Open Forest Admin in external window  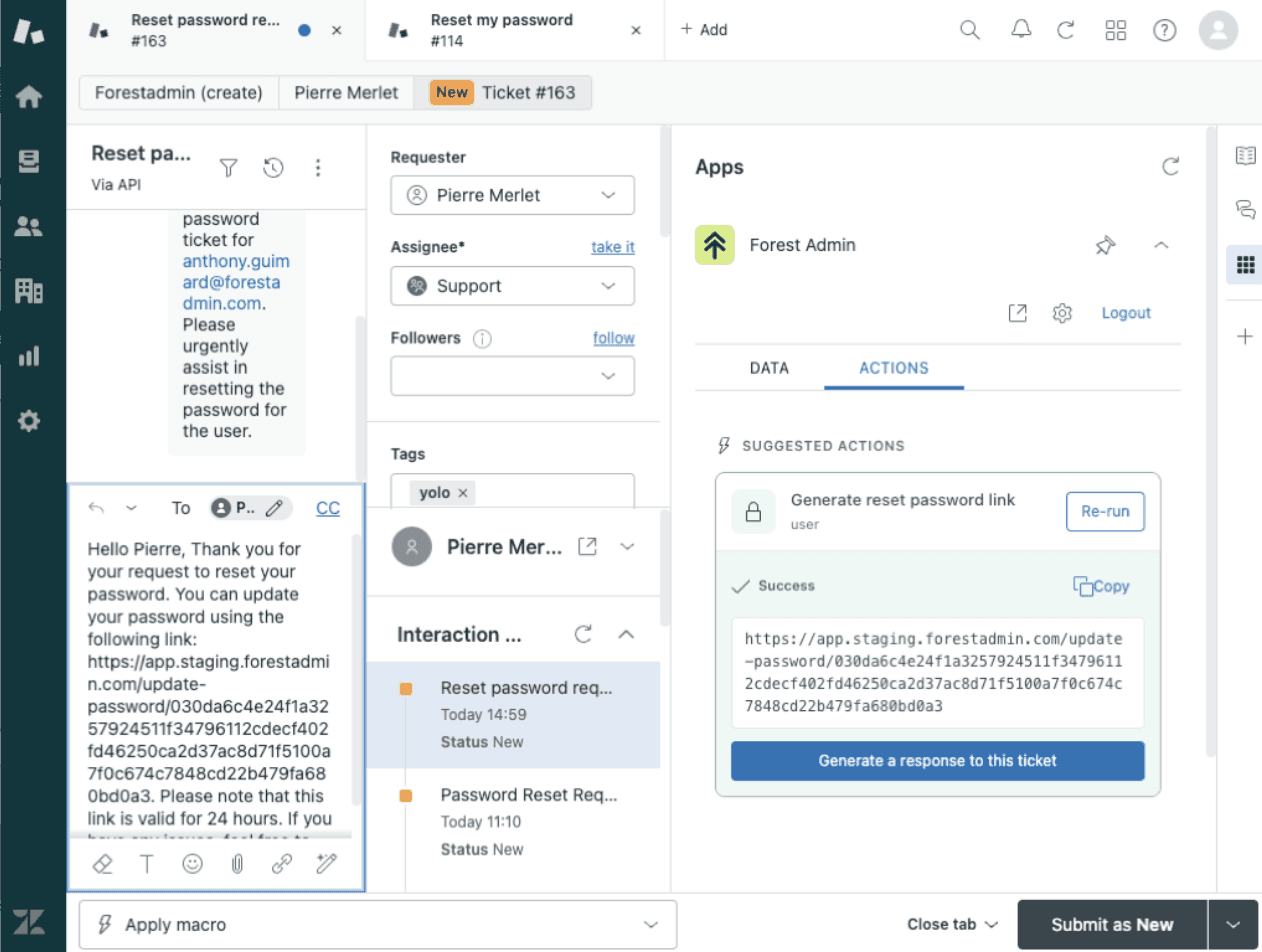click(x=1017, y=313)
